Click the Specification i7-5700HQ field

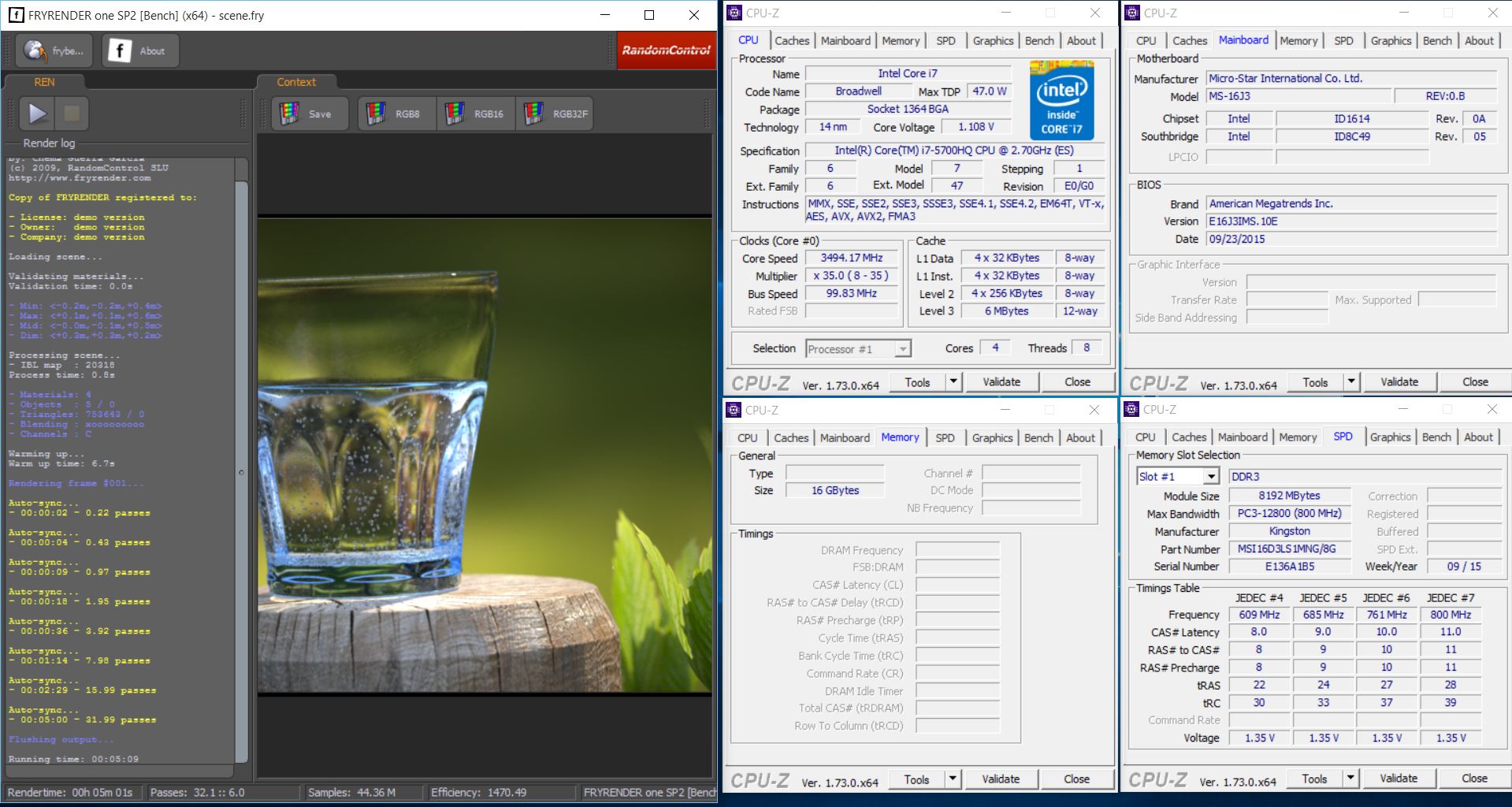(x=954, y=151)
